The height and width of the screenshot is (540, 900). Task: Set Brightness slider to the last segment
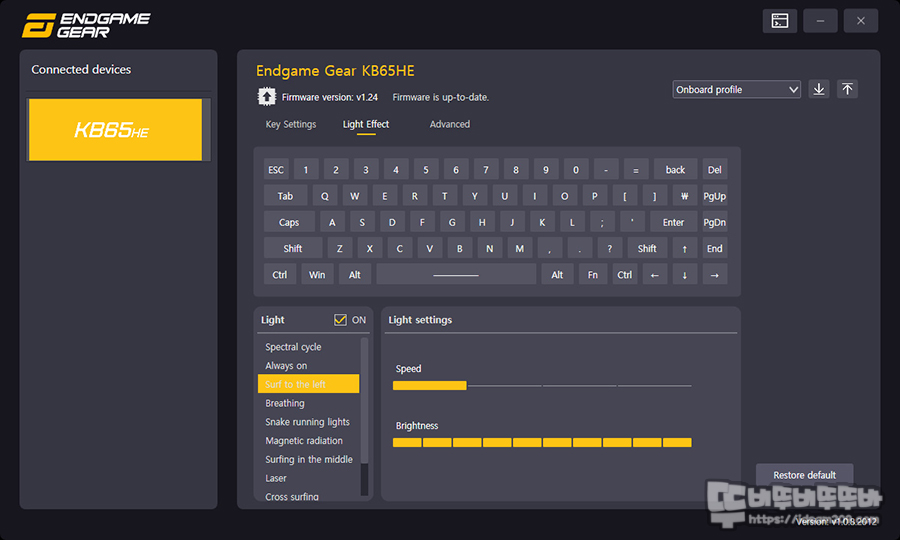[677, 442]
